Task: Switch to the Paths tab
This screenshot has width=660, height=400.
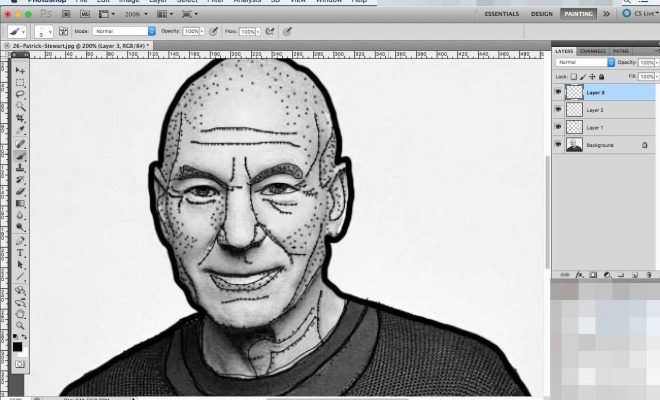Action: point(621,51)
